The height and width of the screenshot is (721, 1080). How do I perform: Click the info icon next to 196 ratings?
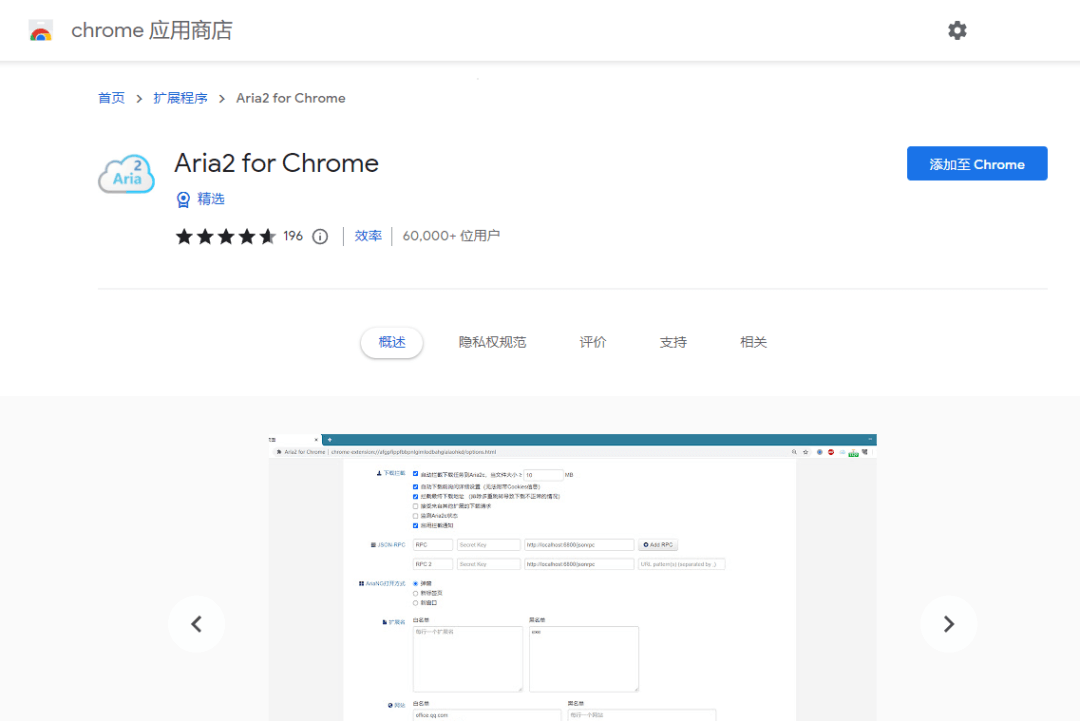coord(319,236)
